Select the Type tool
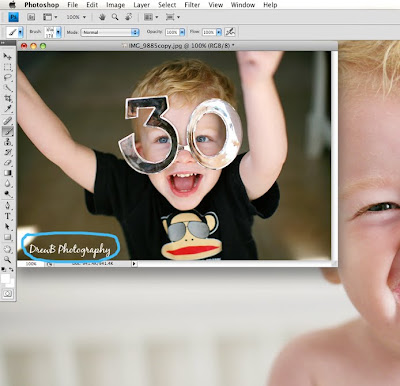This screenshot has width=400, height=386. click(x=7, y=216)
